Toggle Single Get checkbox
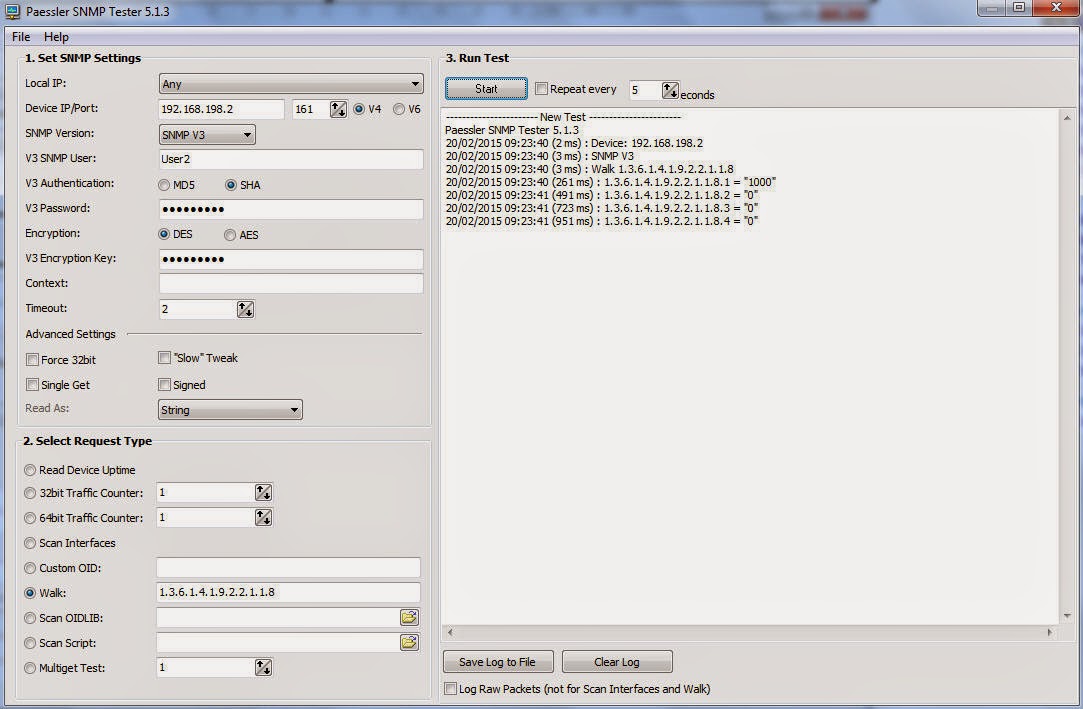The width and height of the screenshot is (1083, 709). tap(32, 385)
